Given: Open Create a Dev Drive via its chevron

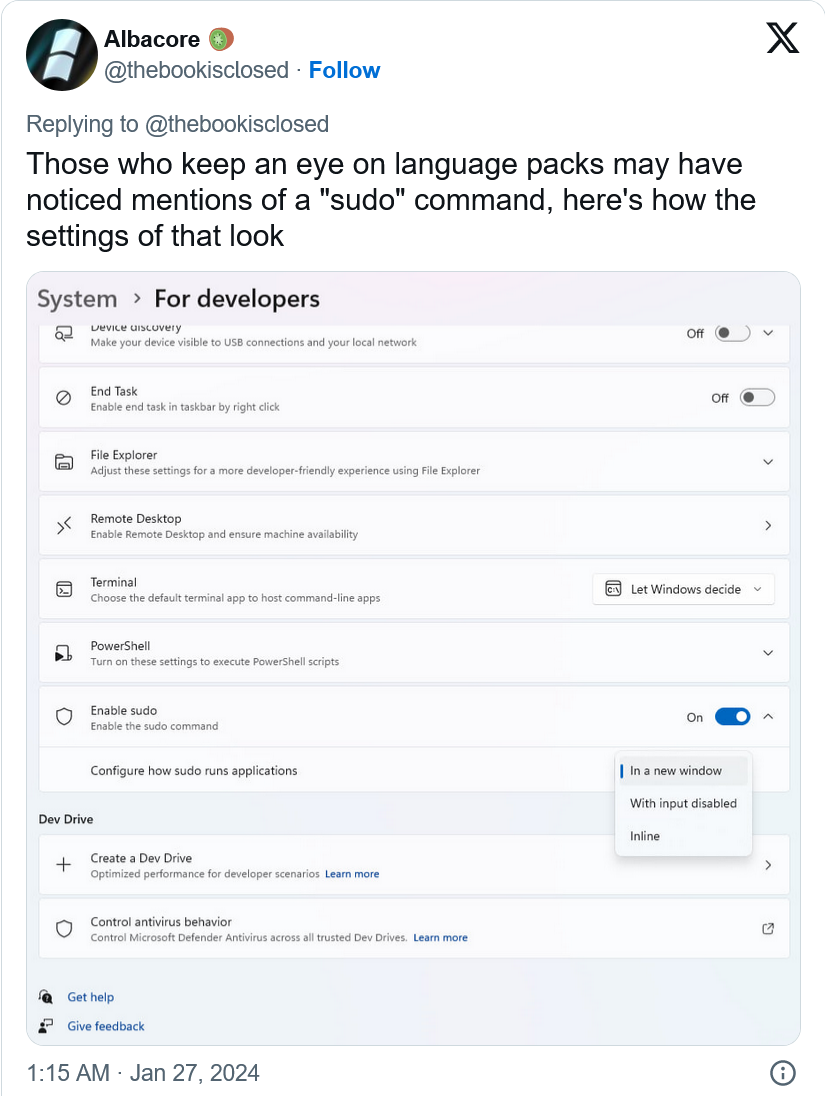Looking at the screenshot, I should pos(768,865).
